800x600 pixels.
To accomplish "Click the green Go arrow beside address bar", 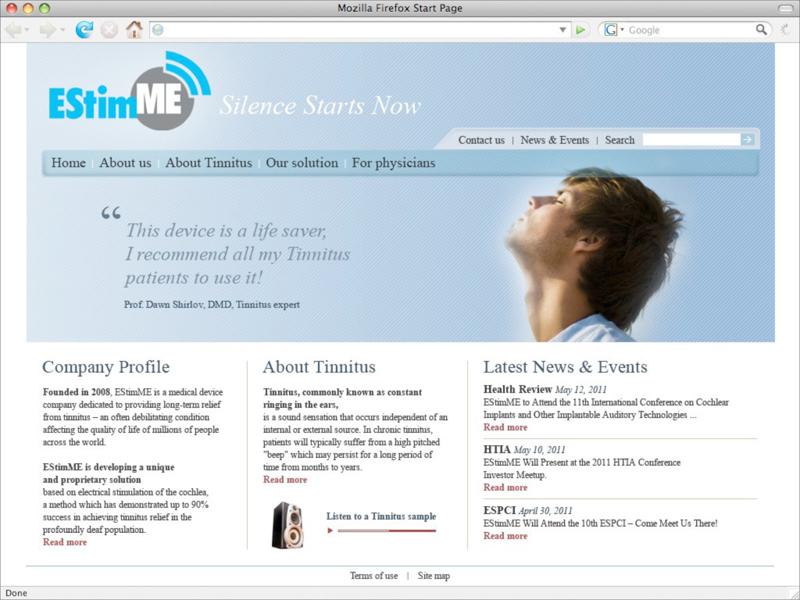I will pos(580,30).
